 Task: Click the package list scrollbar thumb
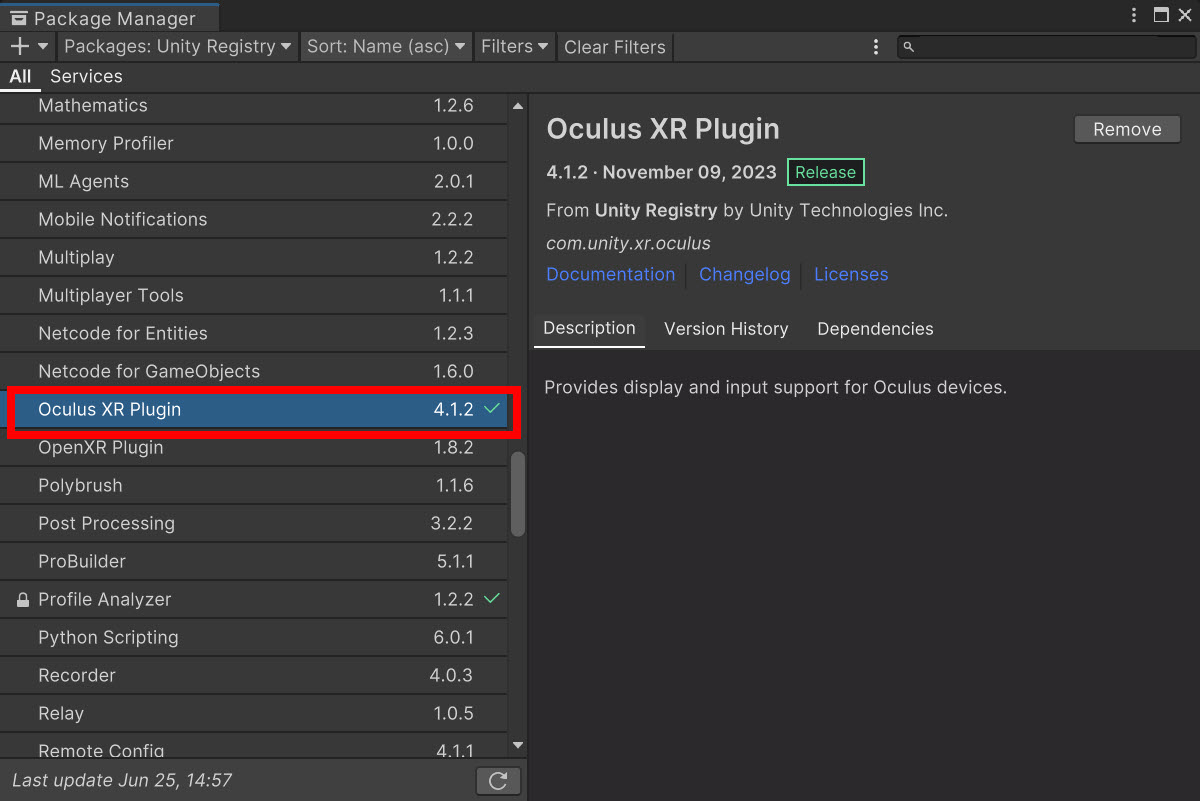(x=518, y=496)
